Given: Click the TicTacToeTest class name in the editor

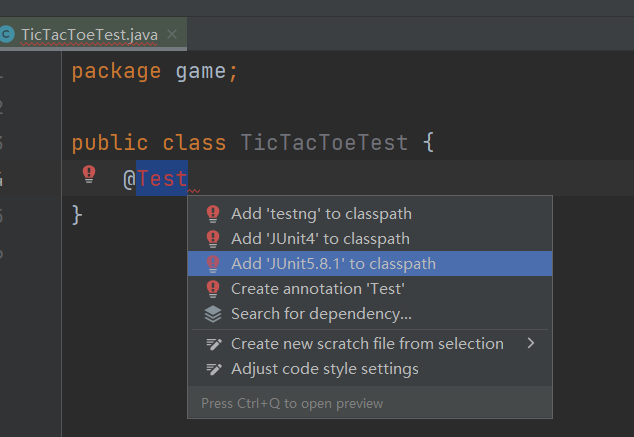Looking at the screenshot, I should click(x=324, y=143).
